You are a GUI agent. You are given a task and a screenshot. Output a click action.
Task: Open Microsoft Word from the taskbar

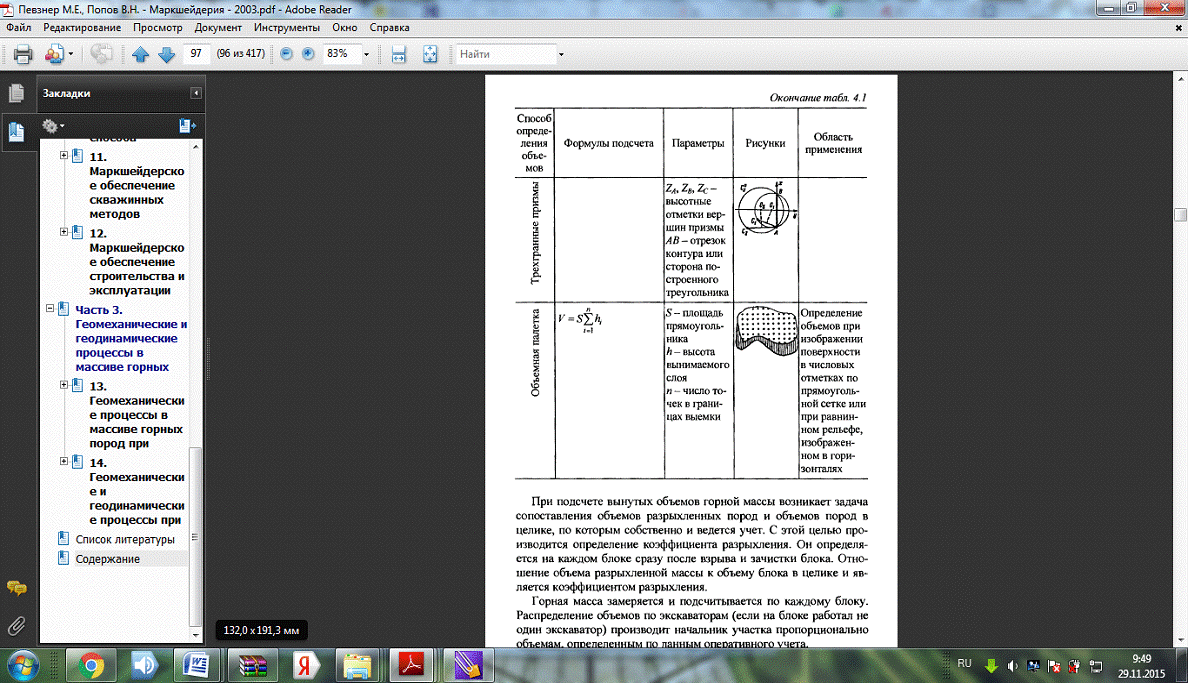point(196,664)
